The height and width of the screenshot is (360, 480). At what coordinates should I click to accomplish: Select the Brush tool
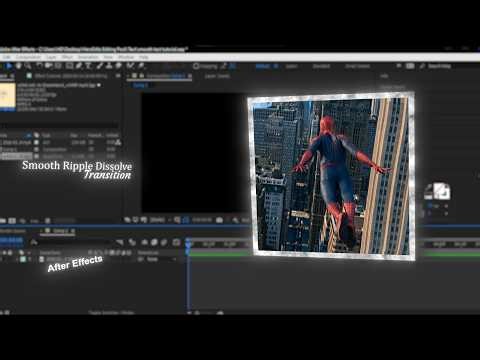tap(100, 66)
